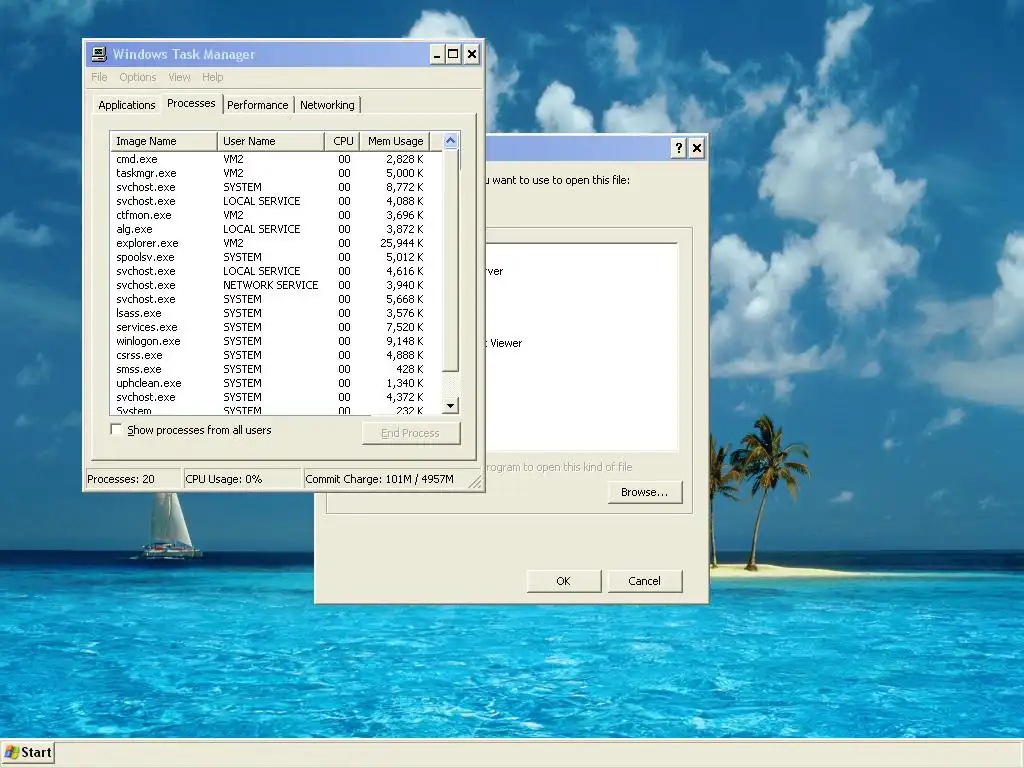The height and width of the screenshot is (768, 1024).
Task: Minimize the Task Manager window
Action: pos(437,54)
